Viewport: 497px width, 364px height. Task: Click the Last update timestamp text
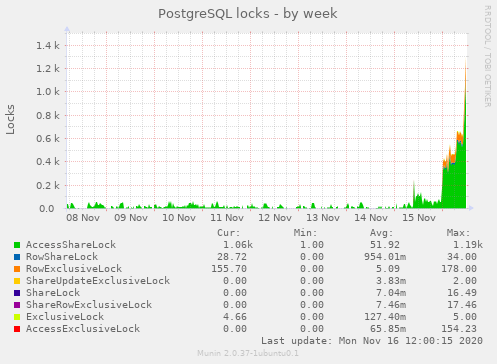point(372,341)
